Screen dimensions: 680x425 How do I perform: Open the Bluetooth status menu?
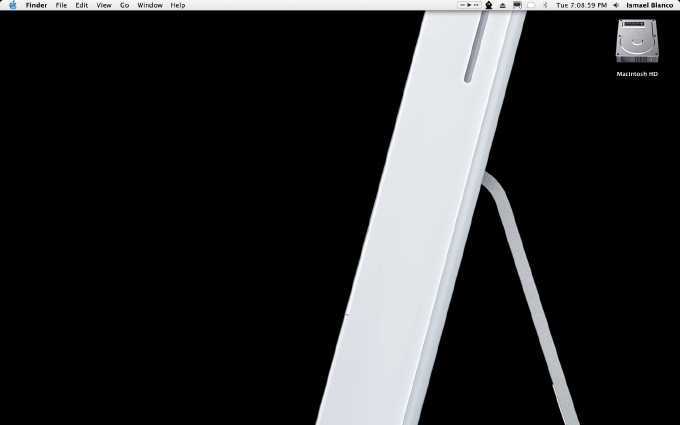[x=546, y=5]
